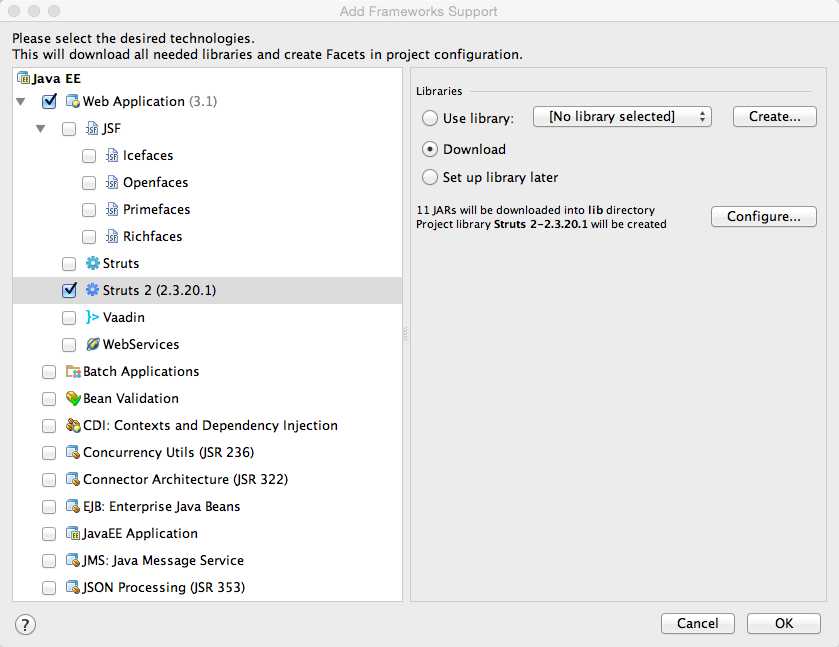Image resolution: width=839 pixels, height=647 pixels.
Task: Click the Primefaces JSF icon
Action: pyautogui.click(x=112, y=209)
